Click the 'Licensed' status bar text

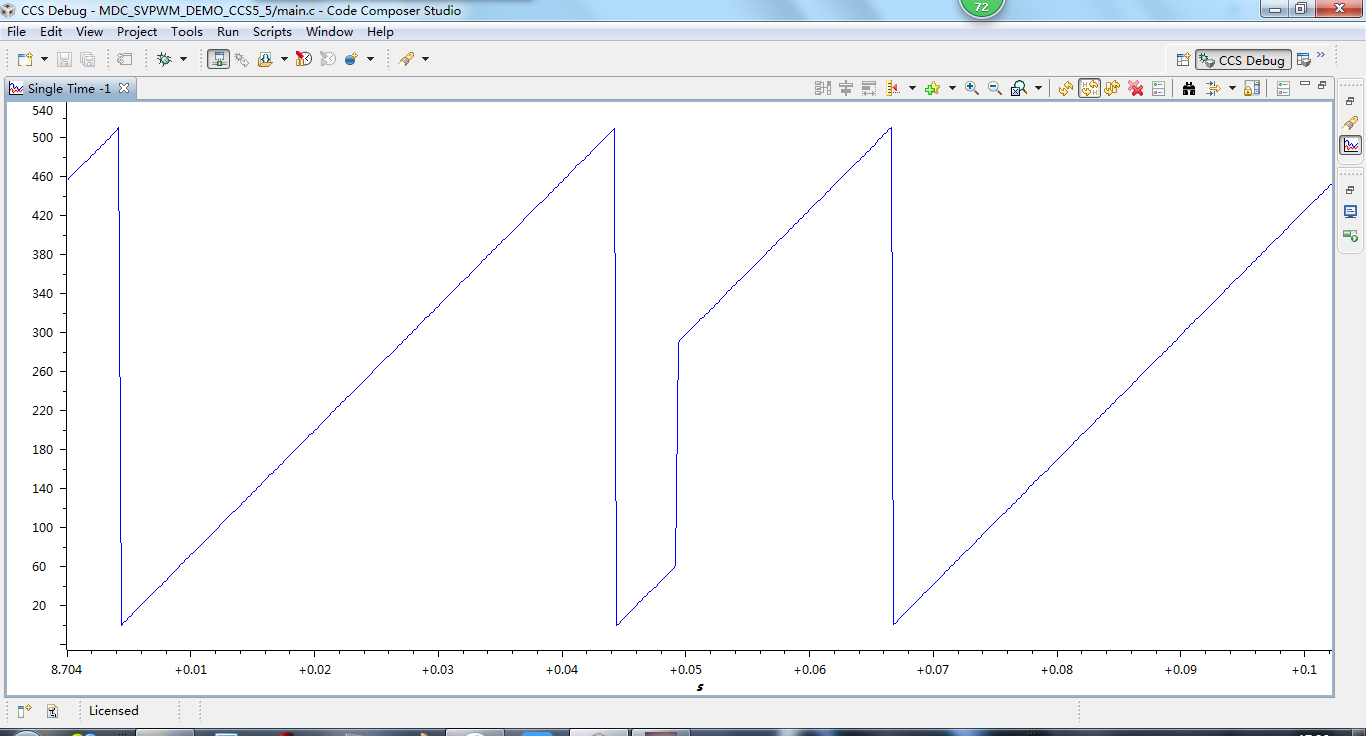tap(114, 711)
